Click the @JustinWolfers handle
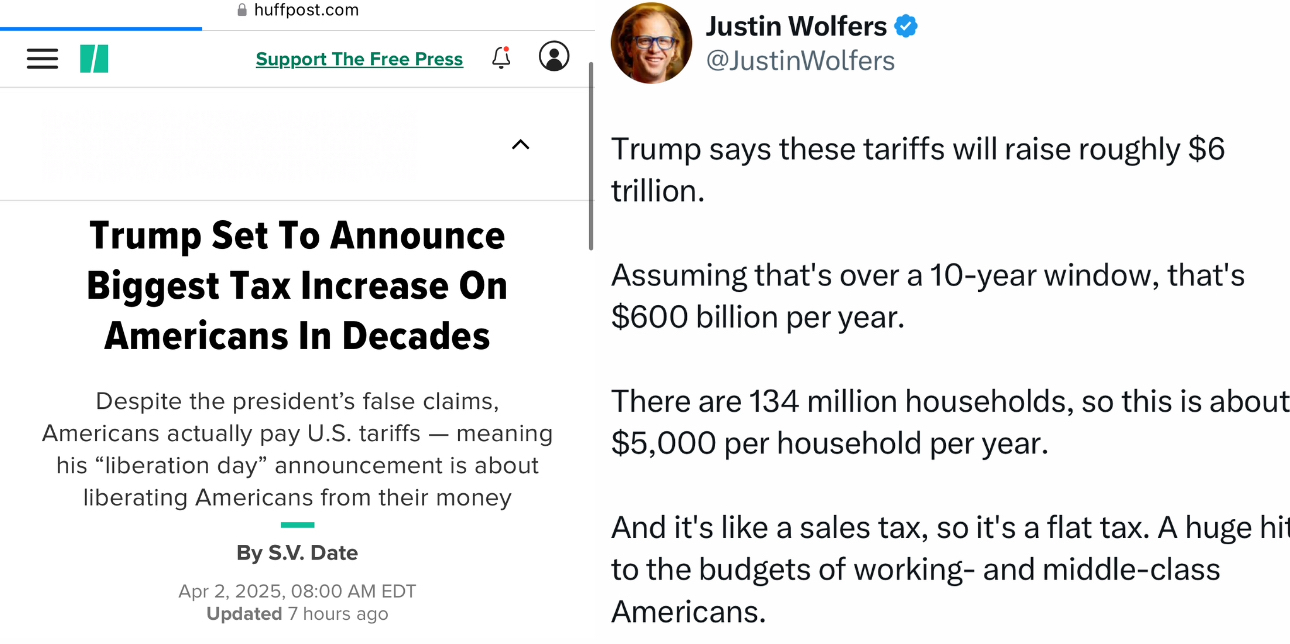1290x644 pixels. click(800, 61)
